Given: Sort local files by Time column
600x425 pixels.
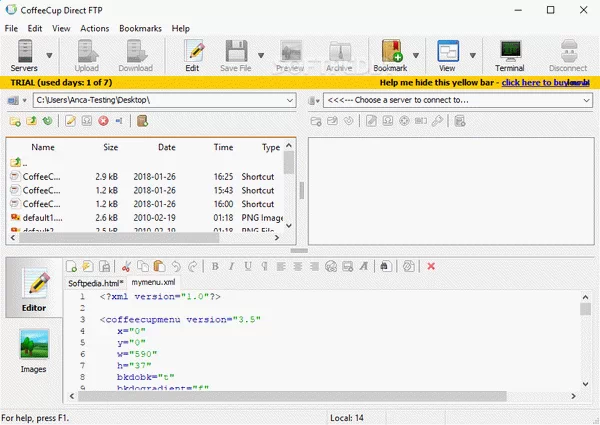Looking at the screenshot, I should (x=223, y=147).
